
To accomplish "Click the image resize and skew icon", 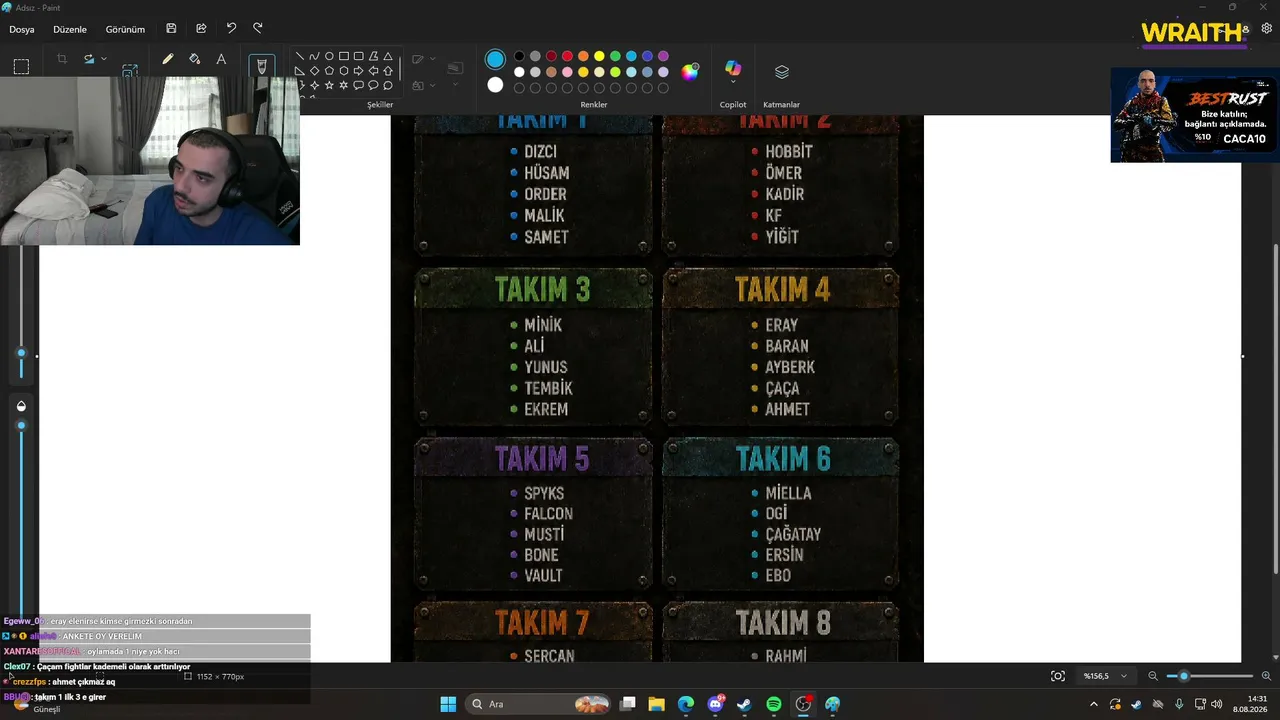I will 130,70.
